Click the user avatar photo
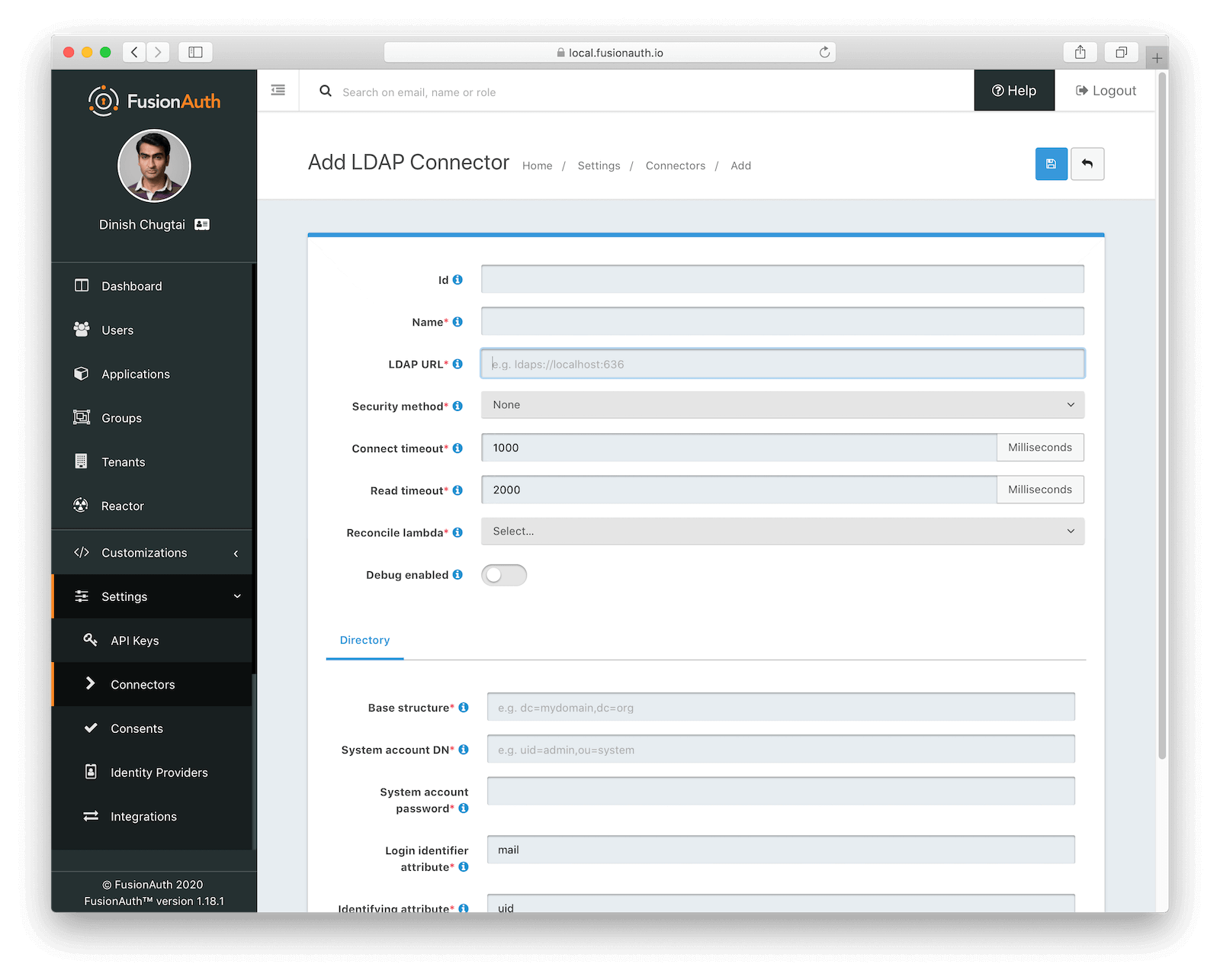The height and width of the screenshot is (980, 1220). [x=154, y=165]
